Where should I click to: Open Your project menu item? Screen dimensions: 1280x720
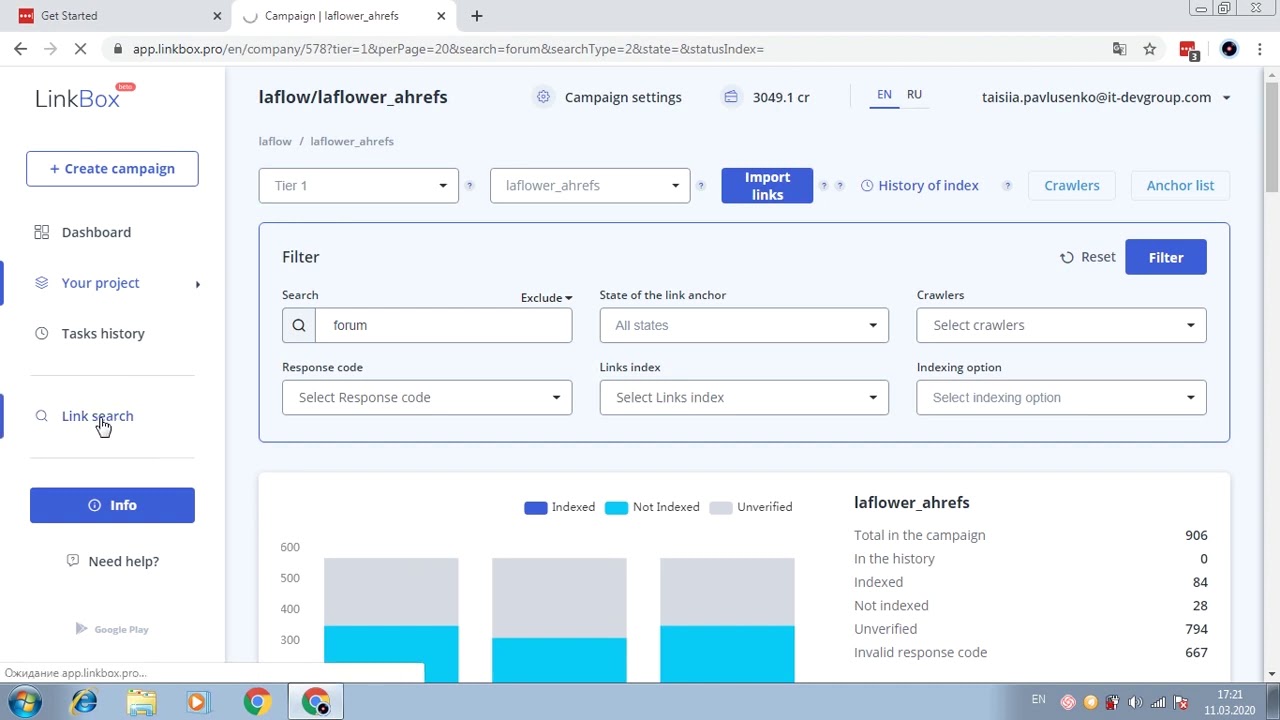tap(100, 283)
